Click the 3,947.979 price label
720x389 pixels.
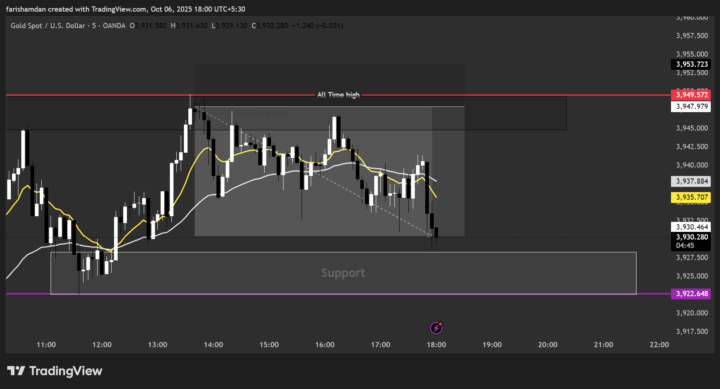click(691, 107)
